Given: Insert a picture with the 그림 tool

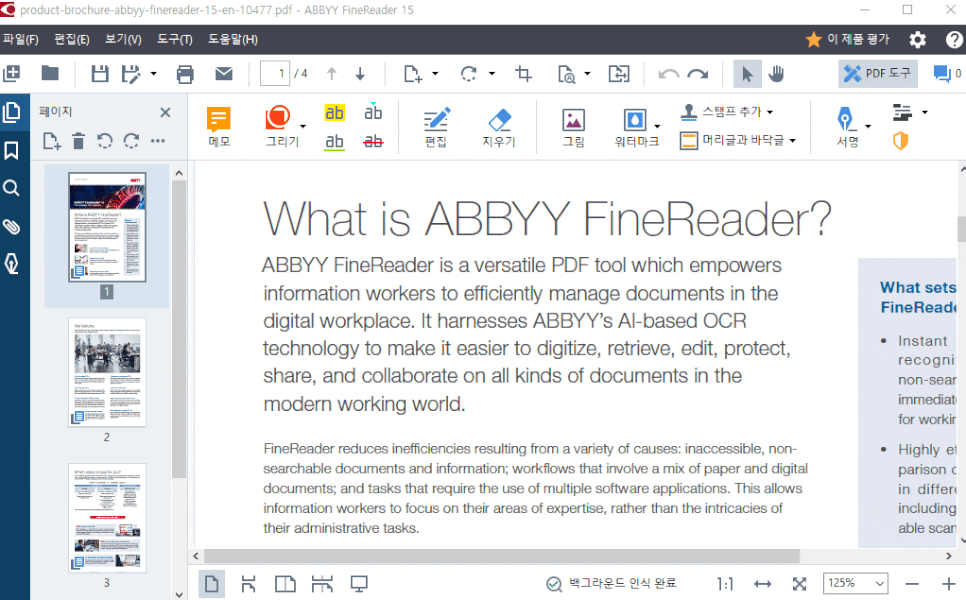Looking at the screenshot, I should coord(574,126).
